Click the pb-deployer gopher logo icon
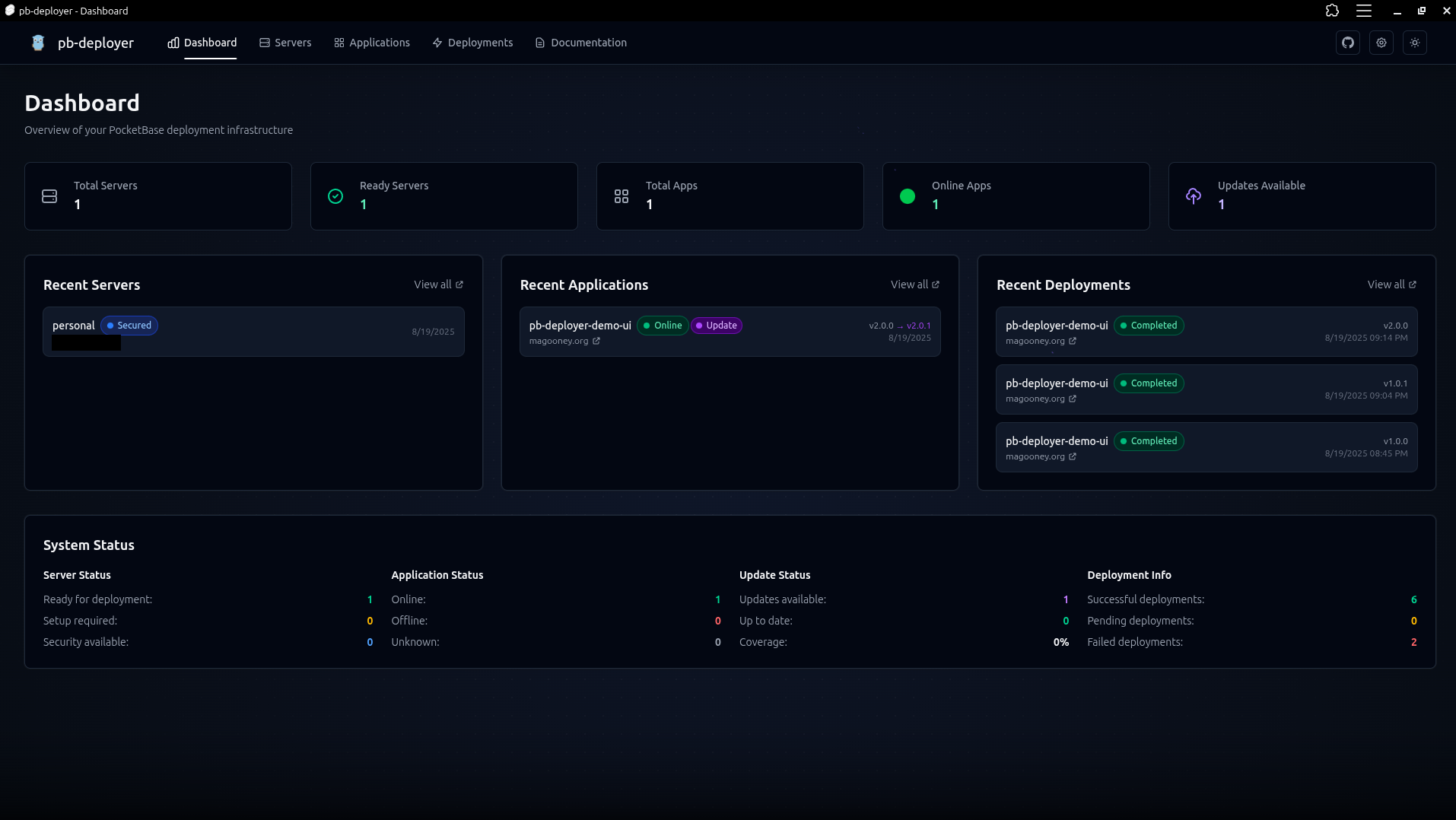The height and width of the screenshot is (820, 1456). [38, 43]
